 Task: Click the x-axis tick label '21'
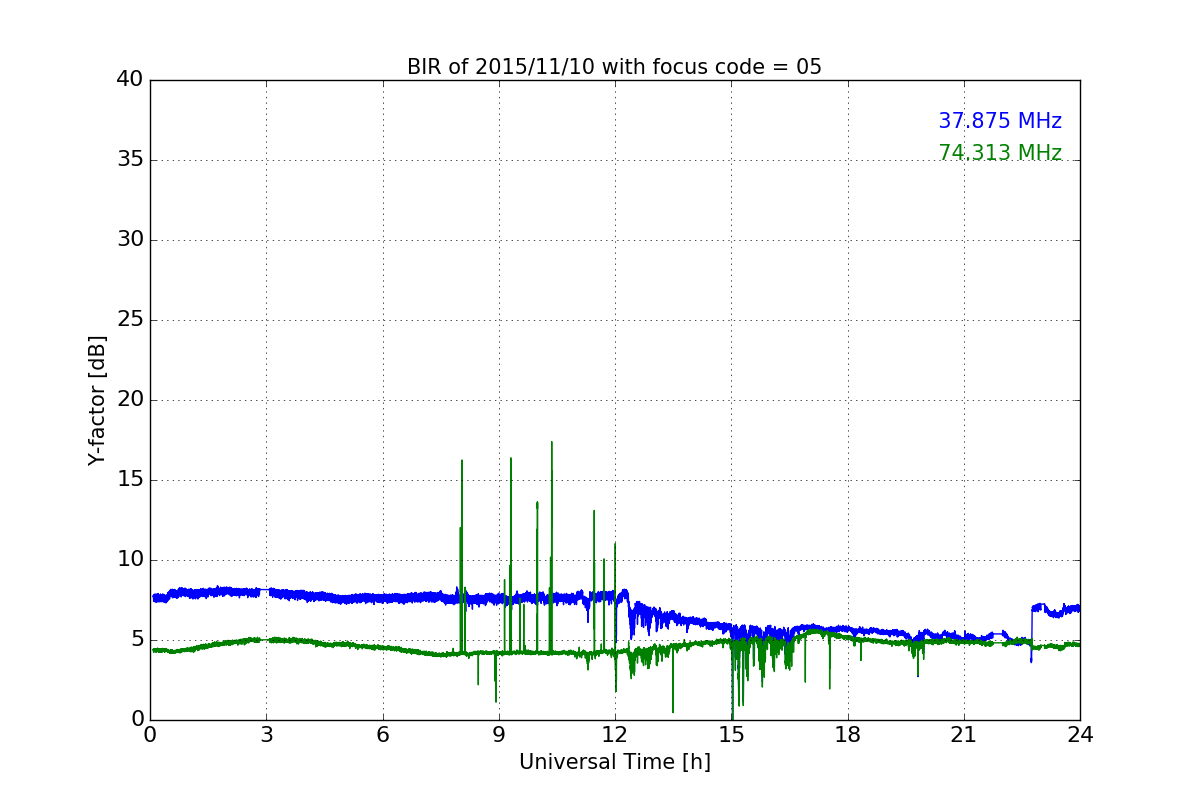[964, 735]
